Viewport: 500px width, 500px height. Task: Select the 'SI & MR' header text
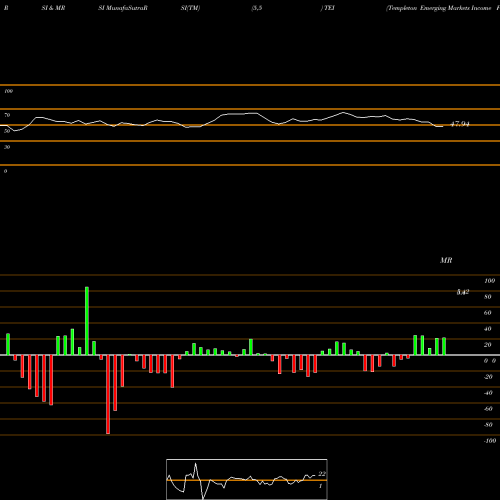(53, 8)
